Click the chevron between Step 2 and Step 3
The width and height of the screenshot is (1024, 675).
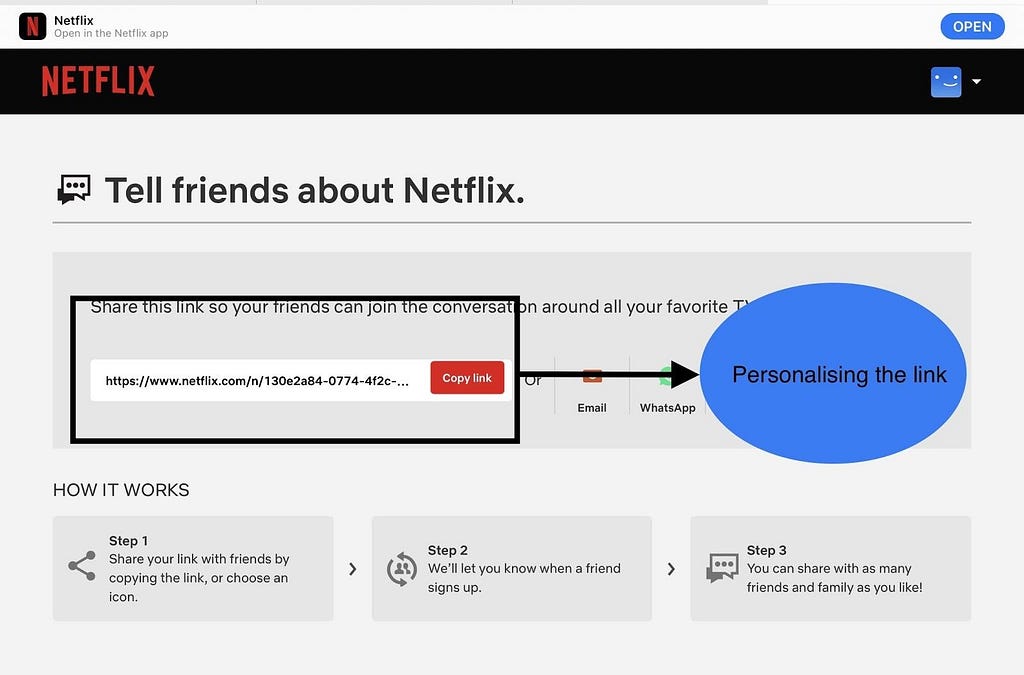point(671,569)
